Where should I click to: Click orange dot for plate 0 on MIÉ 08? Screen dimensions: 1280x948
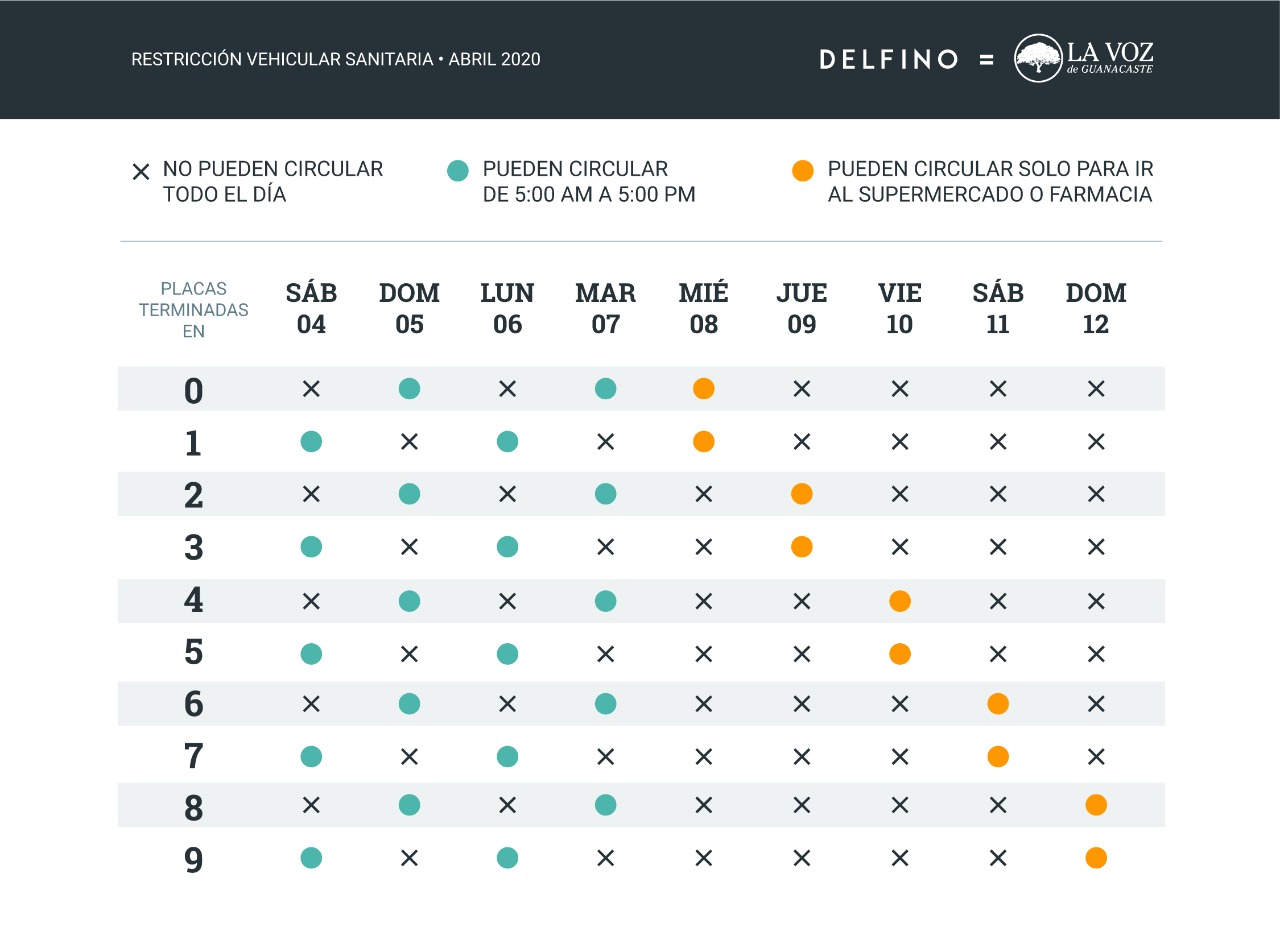pos(704,389)
